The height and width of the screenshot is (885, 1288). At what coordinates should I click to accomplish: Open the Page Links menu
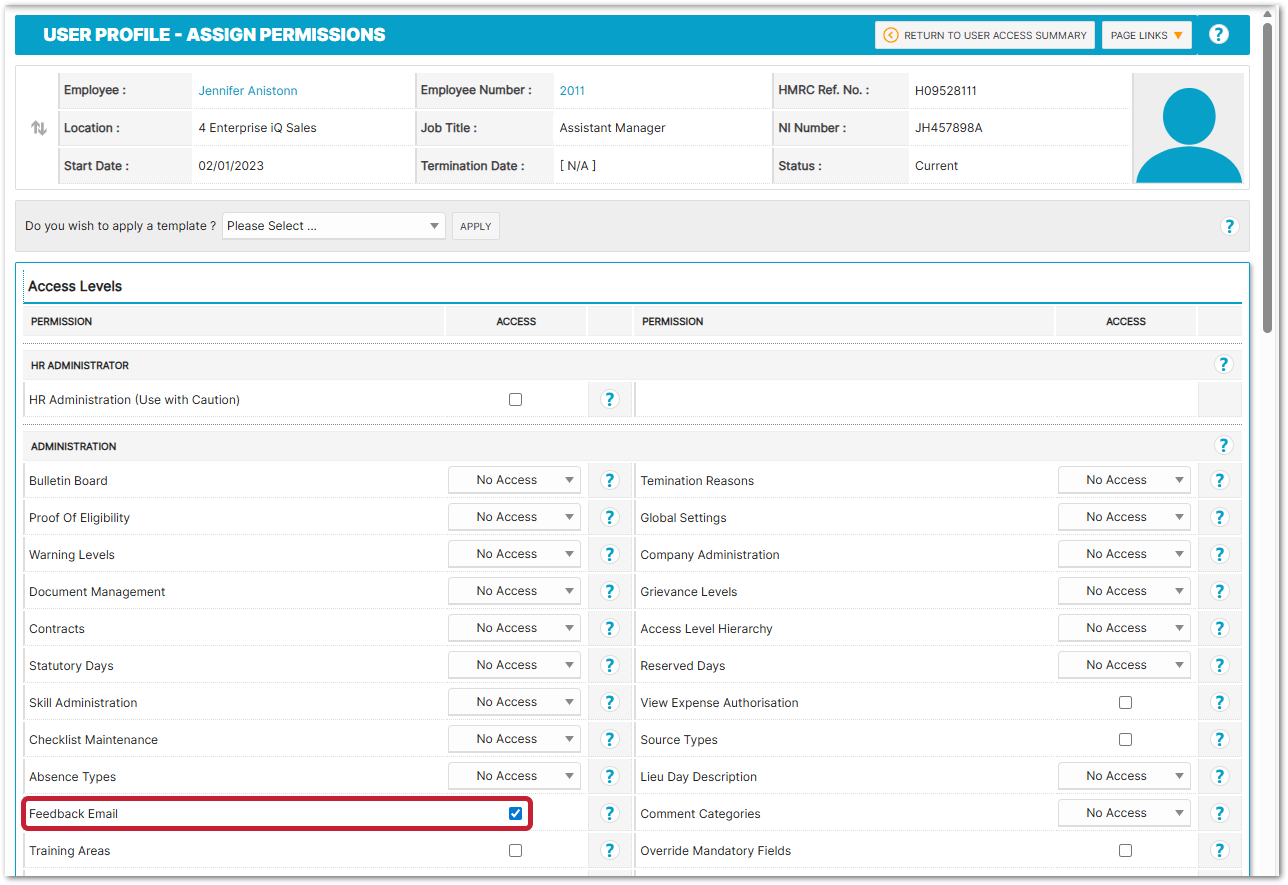coord(1146,35)
